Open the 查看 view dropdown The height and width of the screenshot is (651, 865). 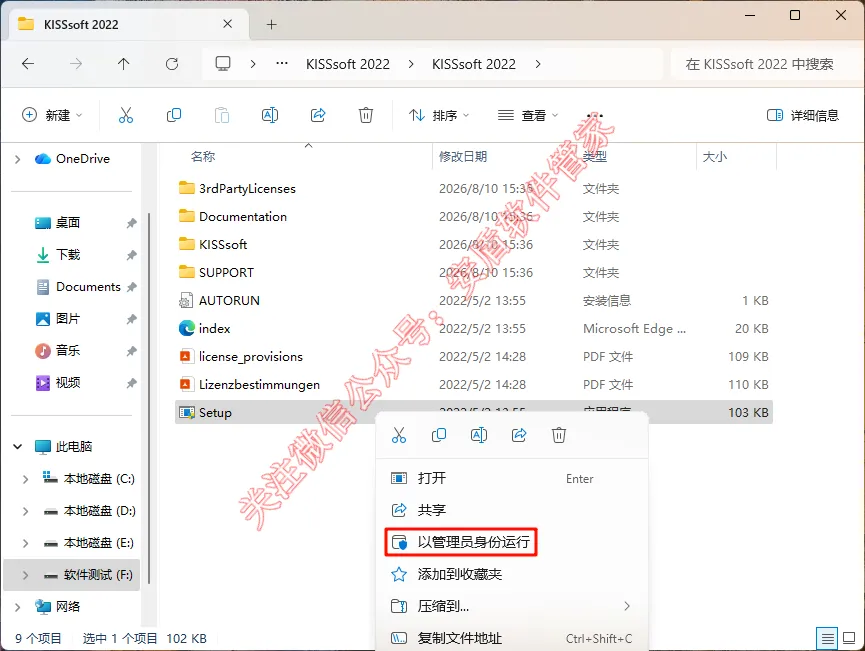(528, 115)
